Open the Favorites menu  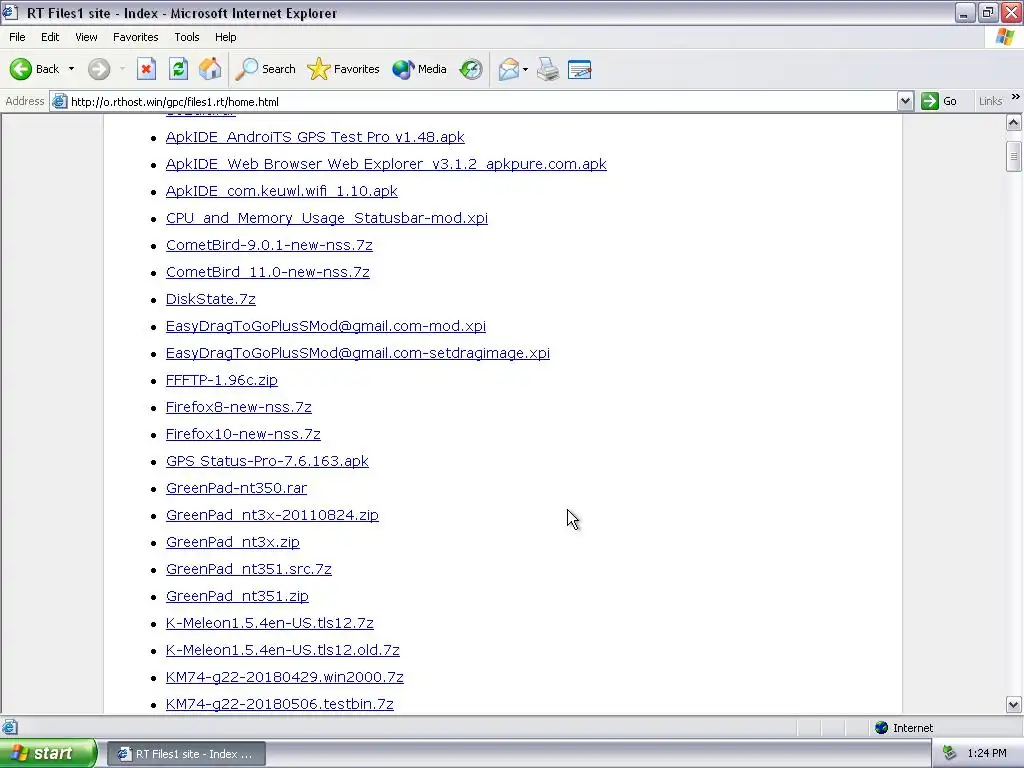tap(135, 37)
